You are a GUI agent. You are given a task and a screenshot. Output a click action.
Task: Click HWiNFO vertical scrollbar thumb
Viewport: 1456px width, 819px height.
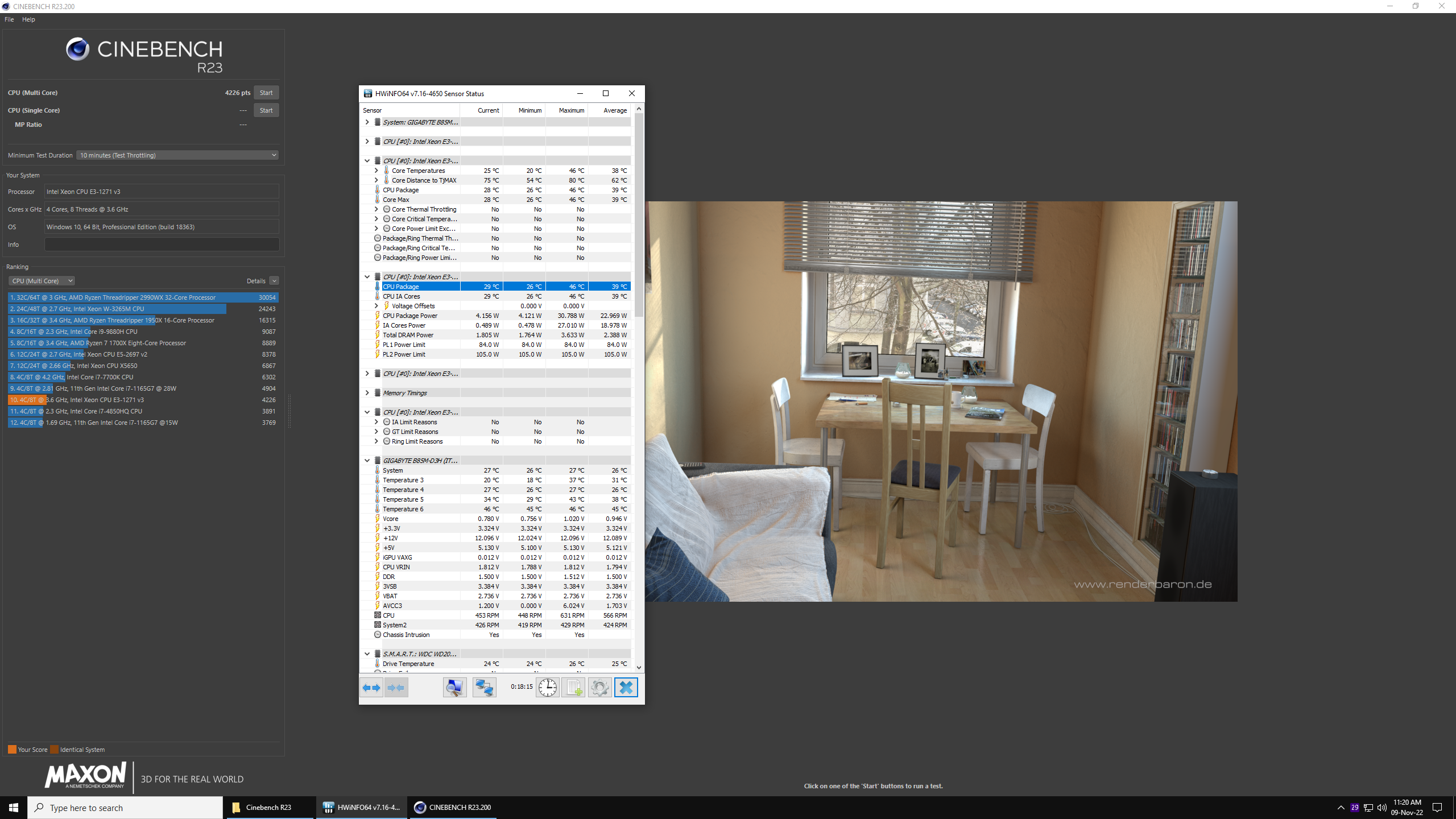click(x=639, y=215)
